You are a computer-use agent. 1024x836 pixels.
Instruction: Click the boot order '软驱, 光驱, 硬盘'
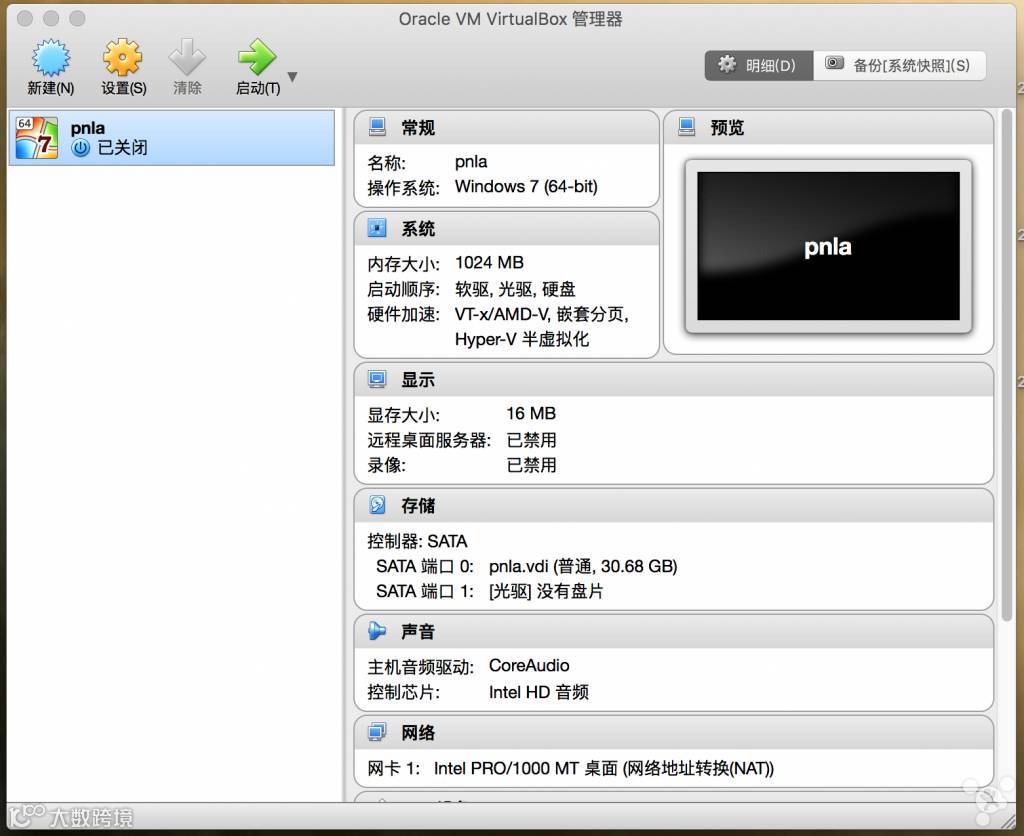[x=515, y=289]
